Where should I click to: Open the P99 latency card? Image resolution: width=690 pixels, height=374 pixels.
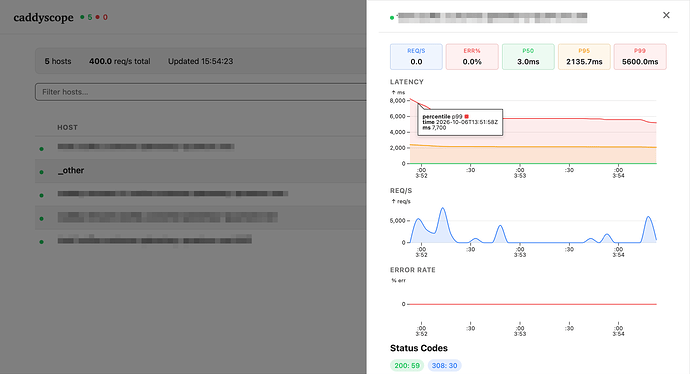[640, 56]
